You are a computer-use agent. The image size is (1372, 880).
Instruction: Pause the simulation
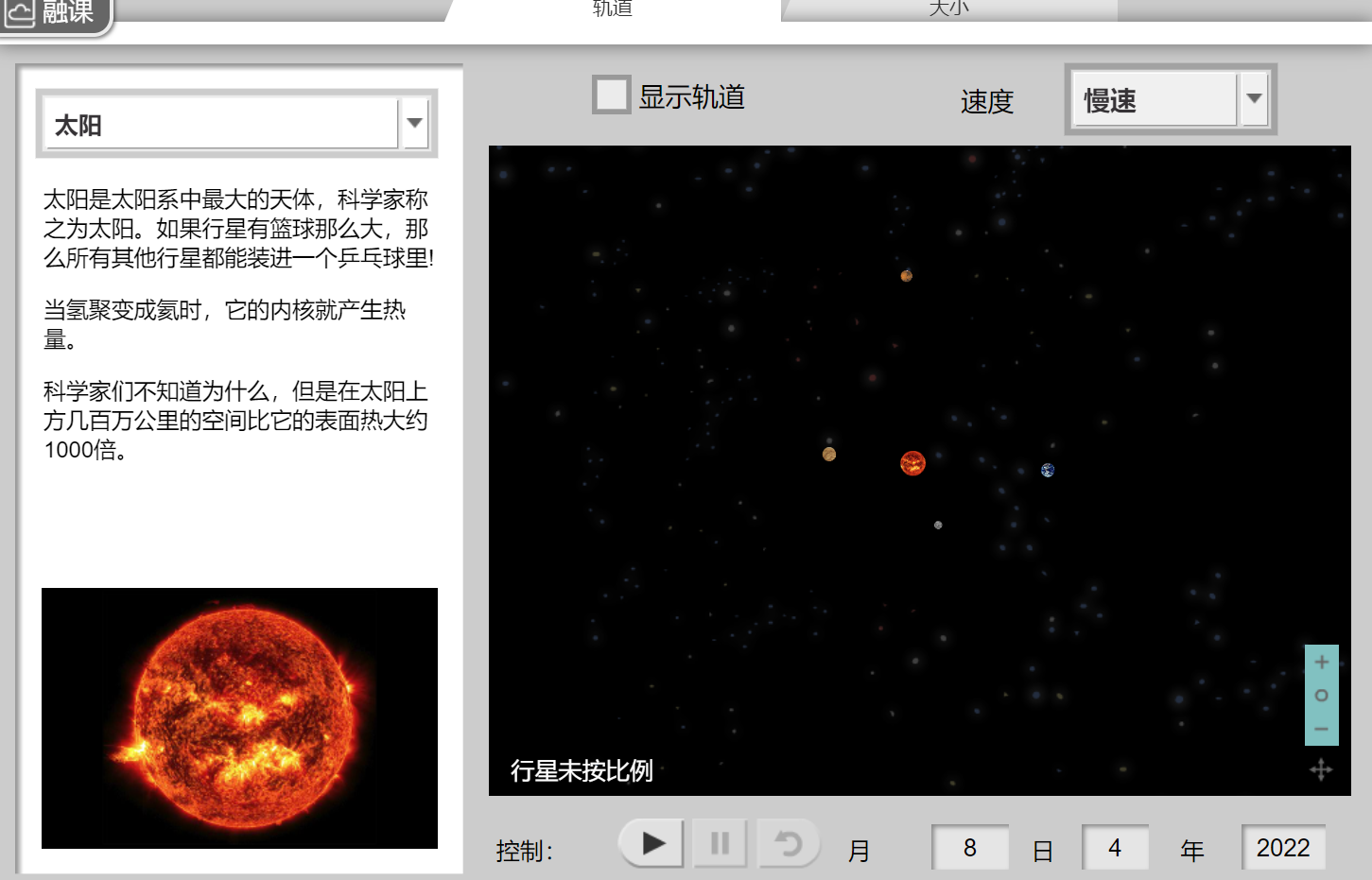tap(720, 842)
